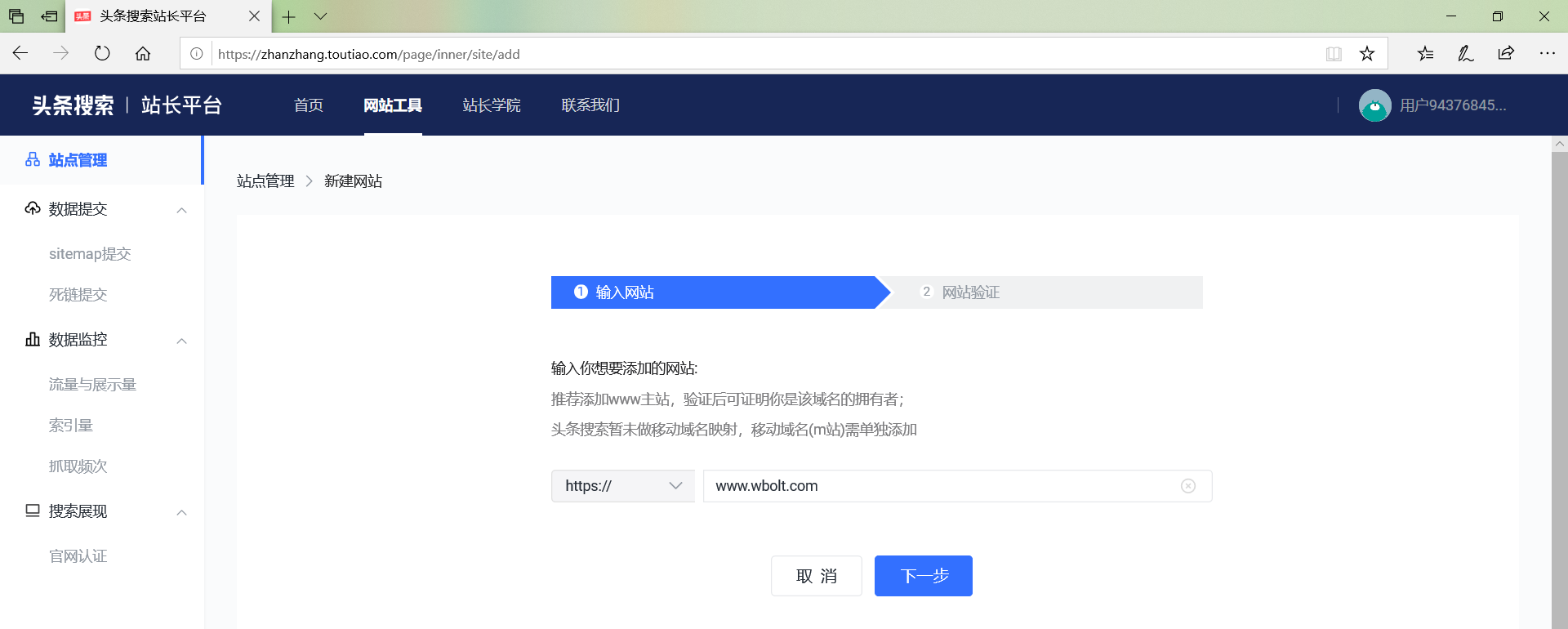Collapse the 数据监控 sidebar section
The width and height of the screenshot is (1568, 629).
pos(181,341)
